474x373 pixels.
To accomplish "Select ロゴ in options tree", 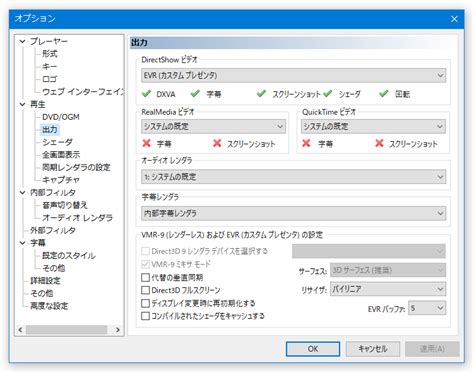I will [x=49, y=79].
